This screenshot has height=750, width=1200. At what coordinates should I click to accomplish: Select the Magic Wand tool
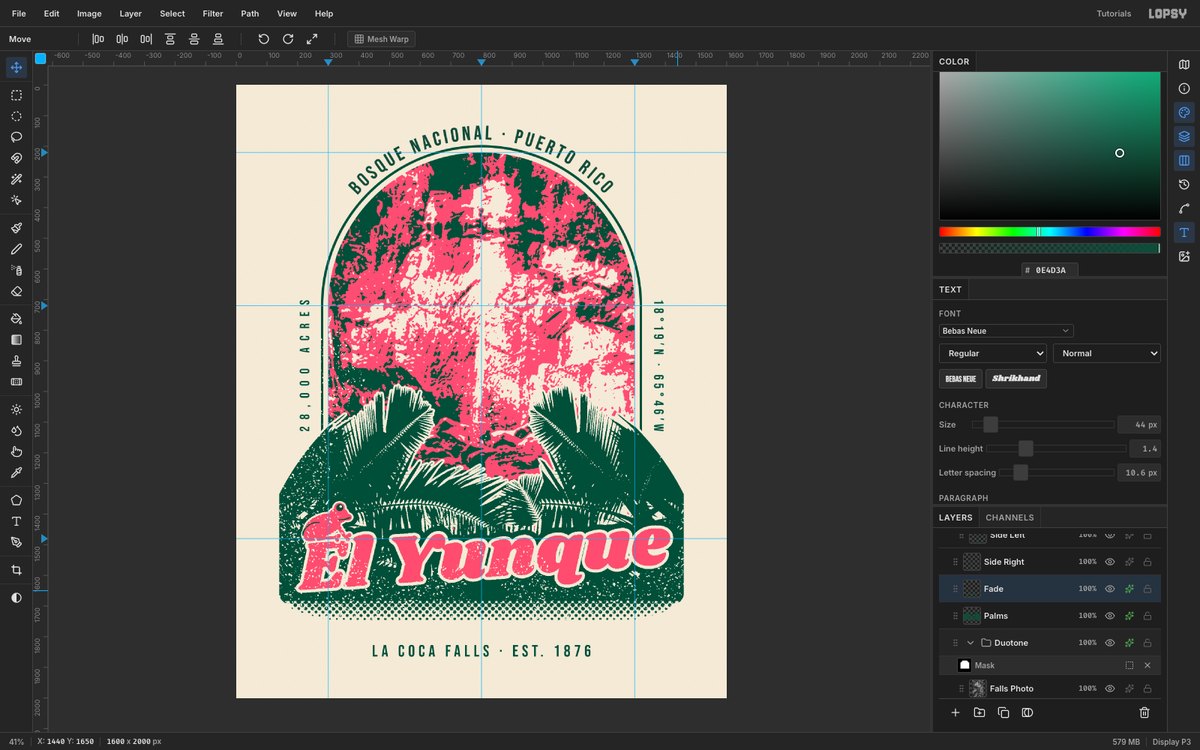click(x=16, y=179)
